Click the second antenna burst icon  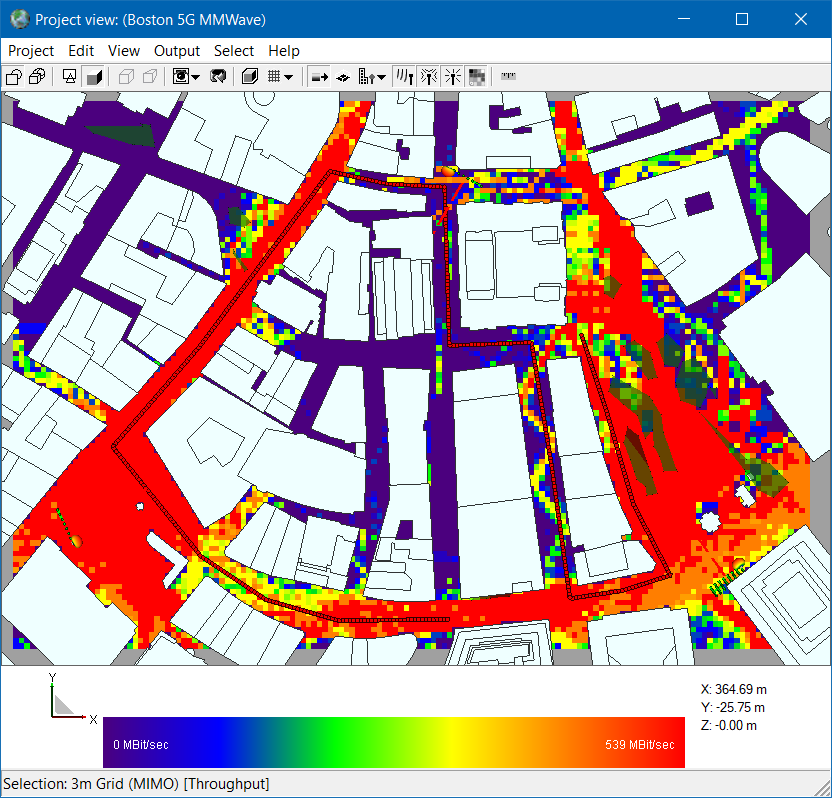pyautogui.click(x=452, y=76)
